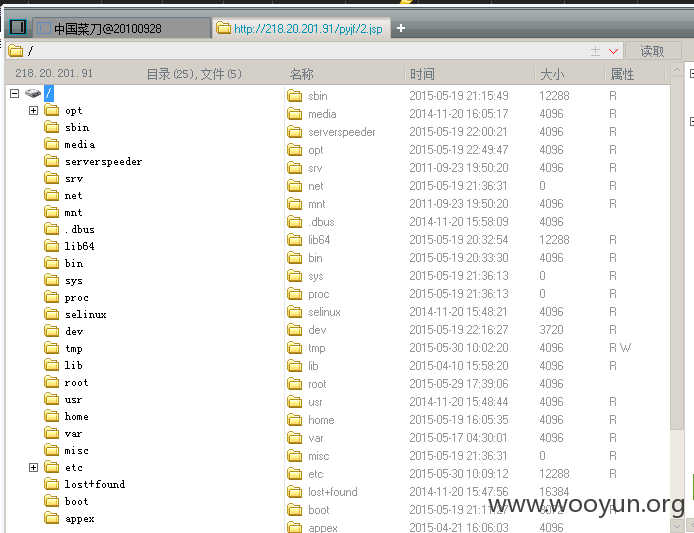
Task: Click sys folder icon in file list
Action: pos(295,276)
